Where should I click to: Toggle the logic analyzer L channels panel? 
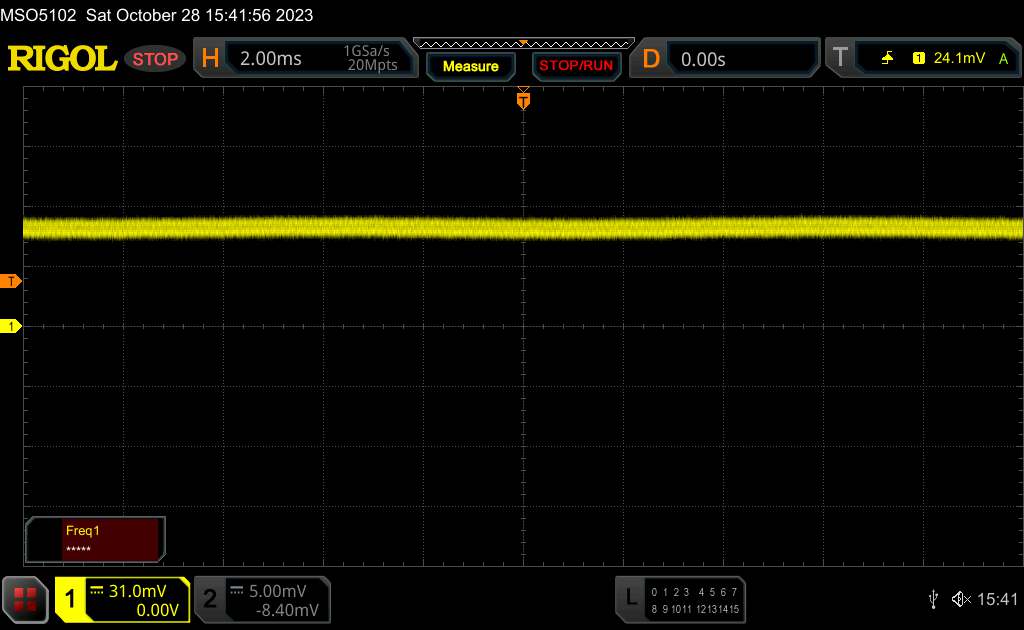(680, 599)
